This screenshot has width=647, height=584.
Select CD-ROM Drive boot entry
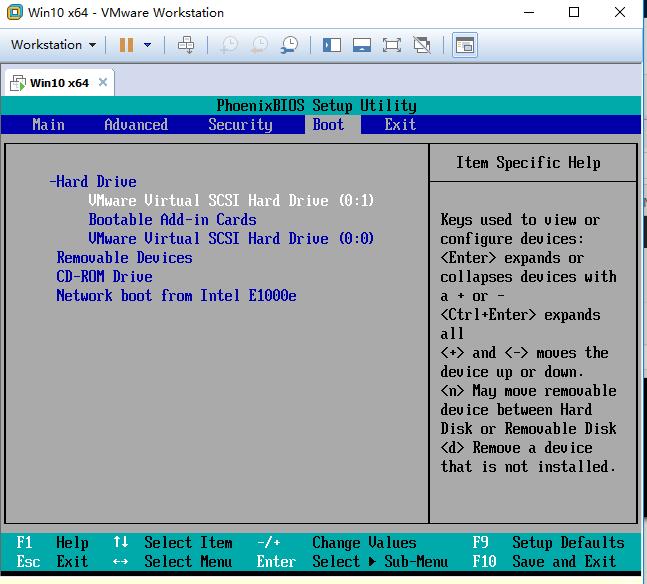pyautogui.click(x=104, y=277)
